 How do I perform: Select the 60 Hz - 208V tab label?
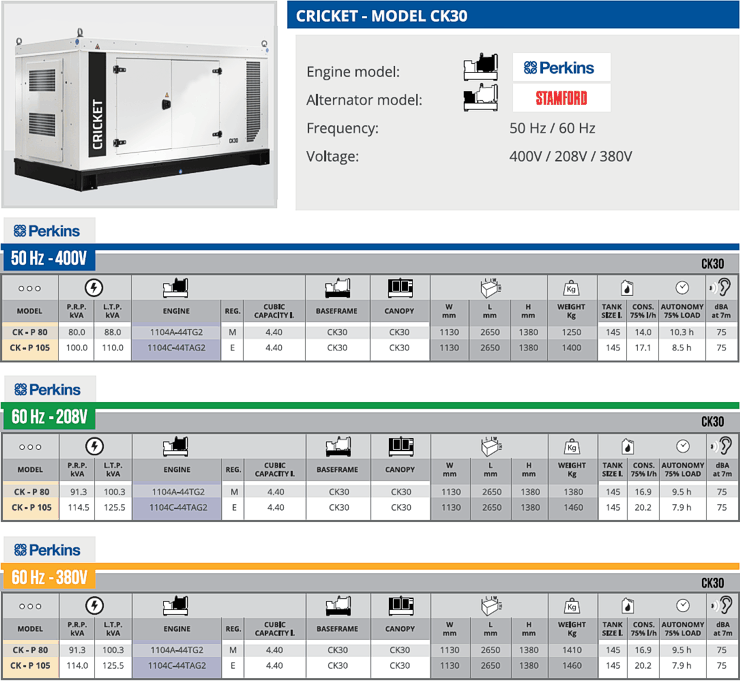(49, 417)
